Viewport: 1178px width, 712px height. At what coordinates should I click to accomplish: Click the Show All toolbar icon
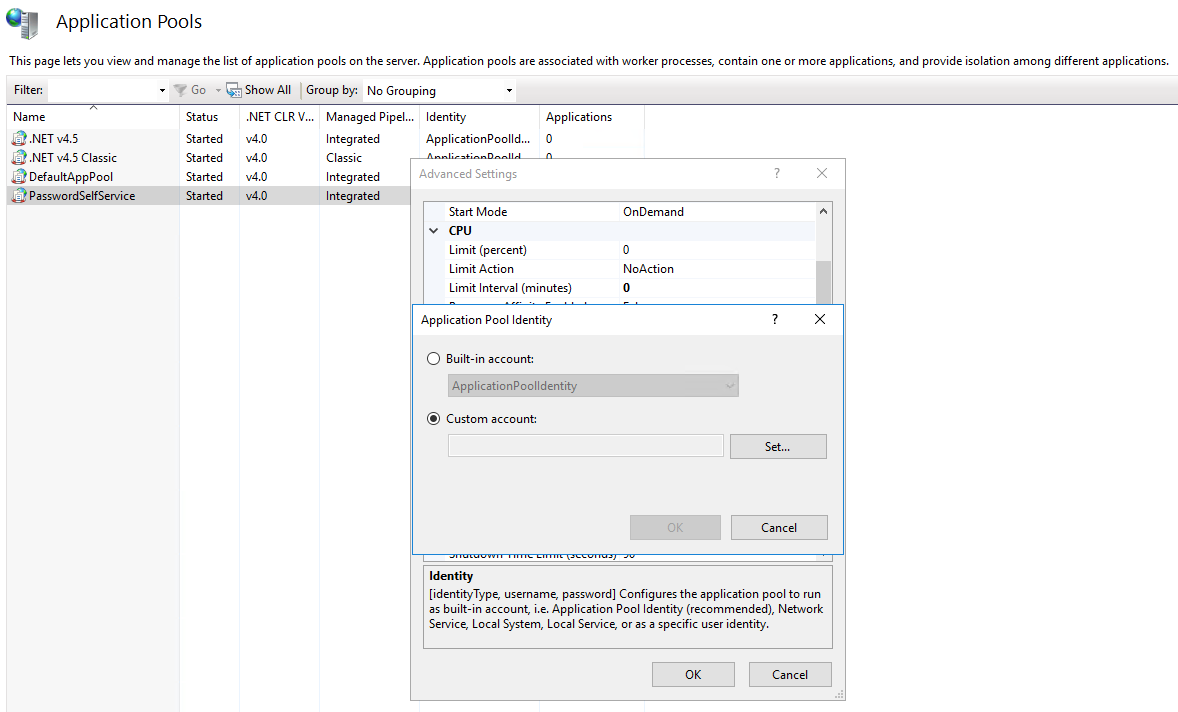pyautogui.click(x=234, y=90)
